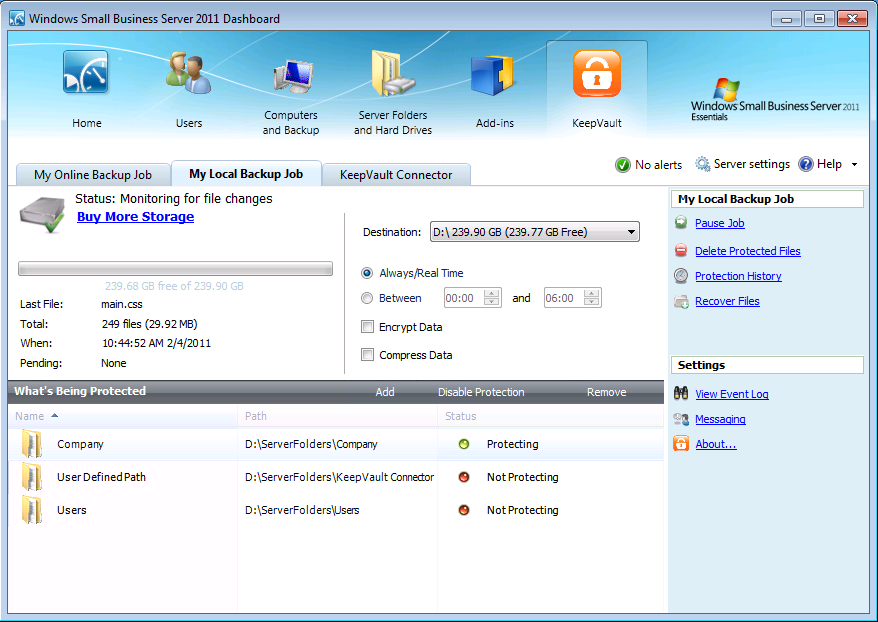The width and height of the screenshot is (878, 622).
Task: Click the No alerts label
Action: click(658, 165)
